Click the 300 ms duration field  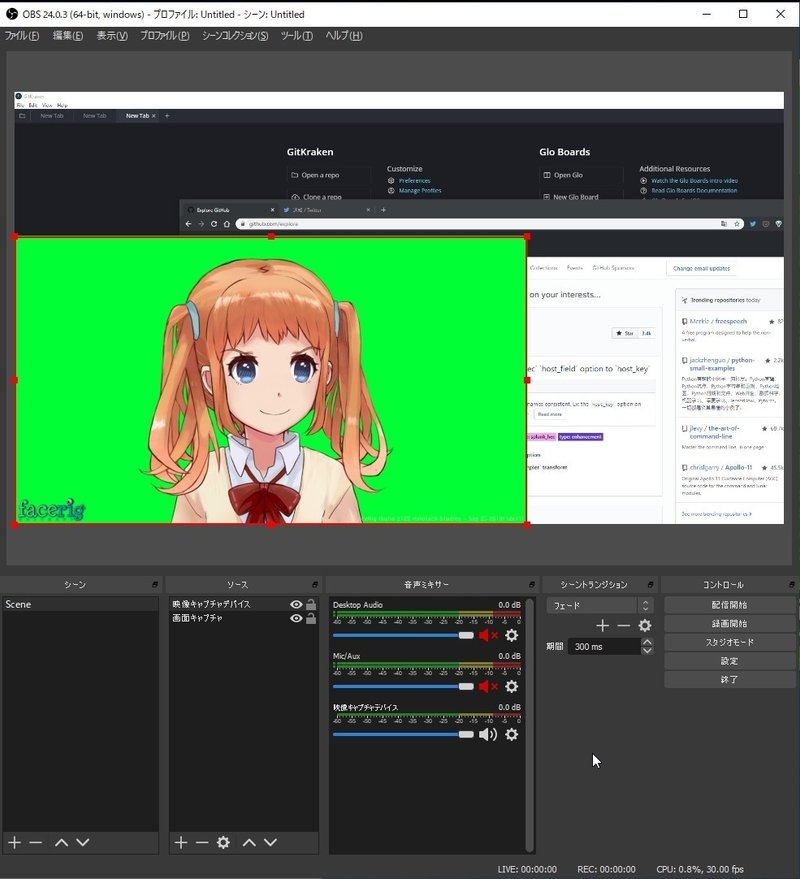click(604, 646)
